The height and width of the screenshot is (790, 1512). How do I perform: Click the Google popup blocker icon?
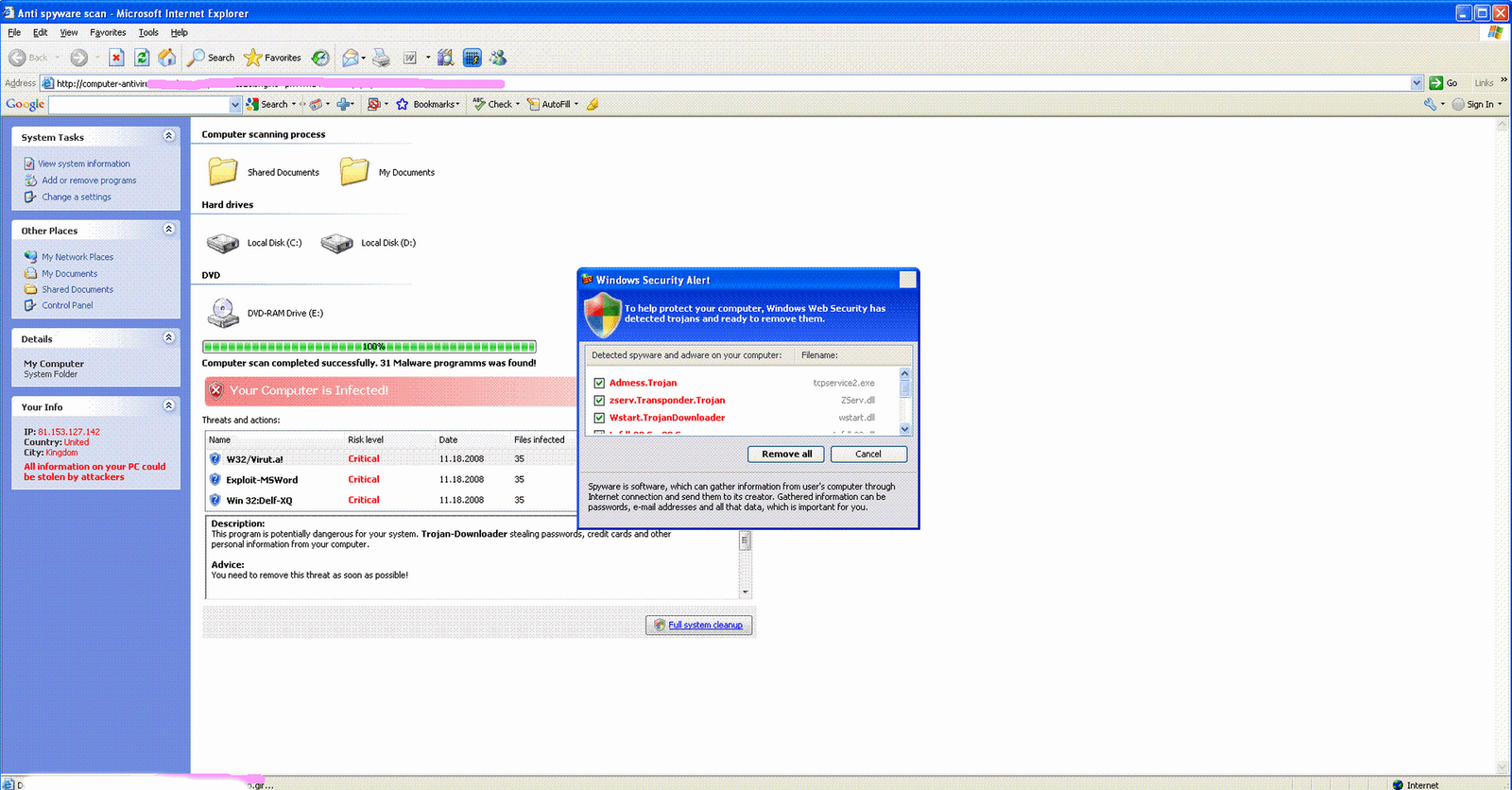click(374, 104)
